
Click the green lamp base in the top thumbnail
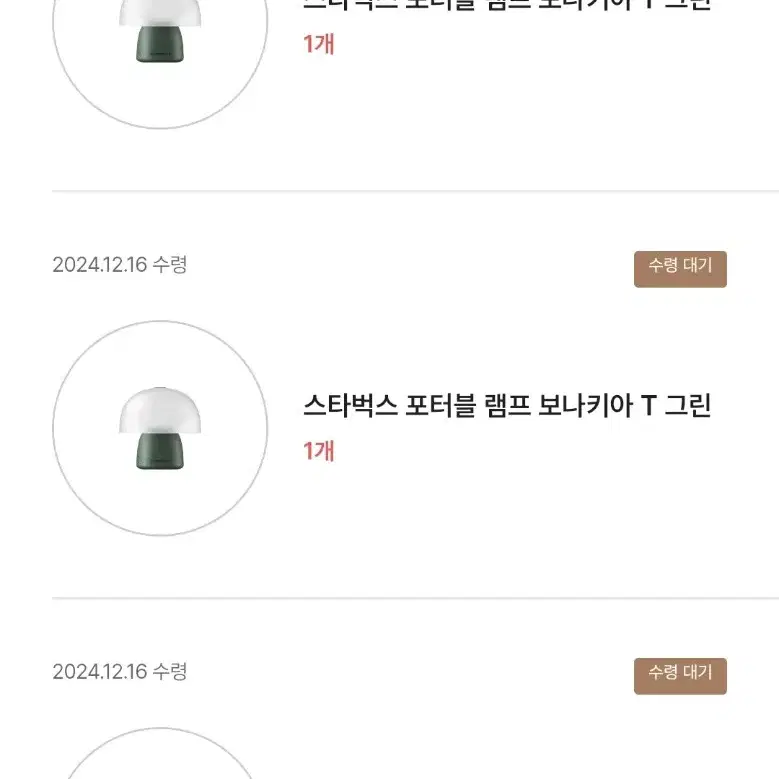tap(160, 44)
